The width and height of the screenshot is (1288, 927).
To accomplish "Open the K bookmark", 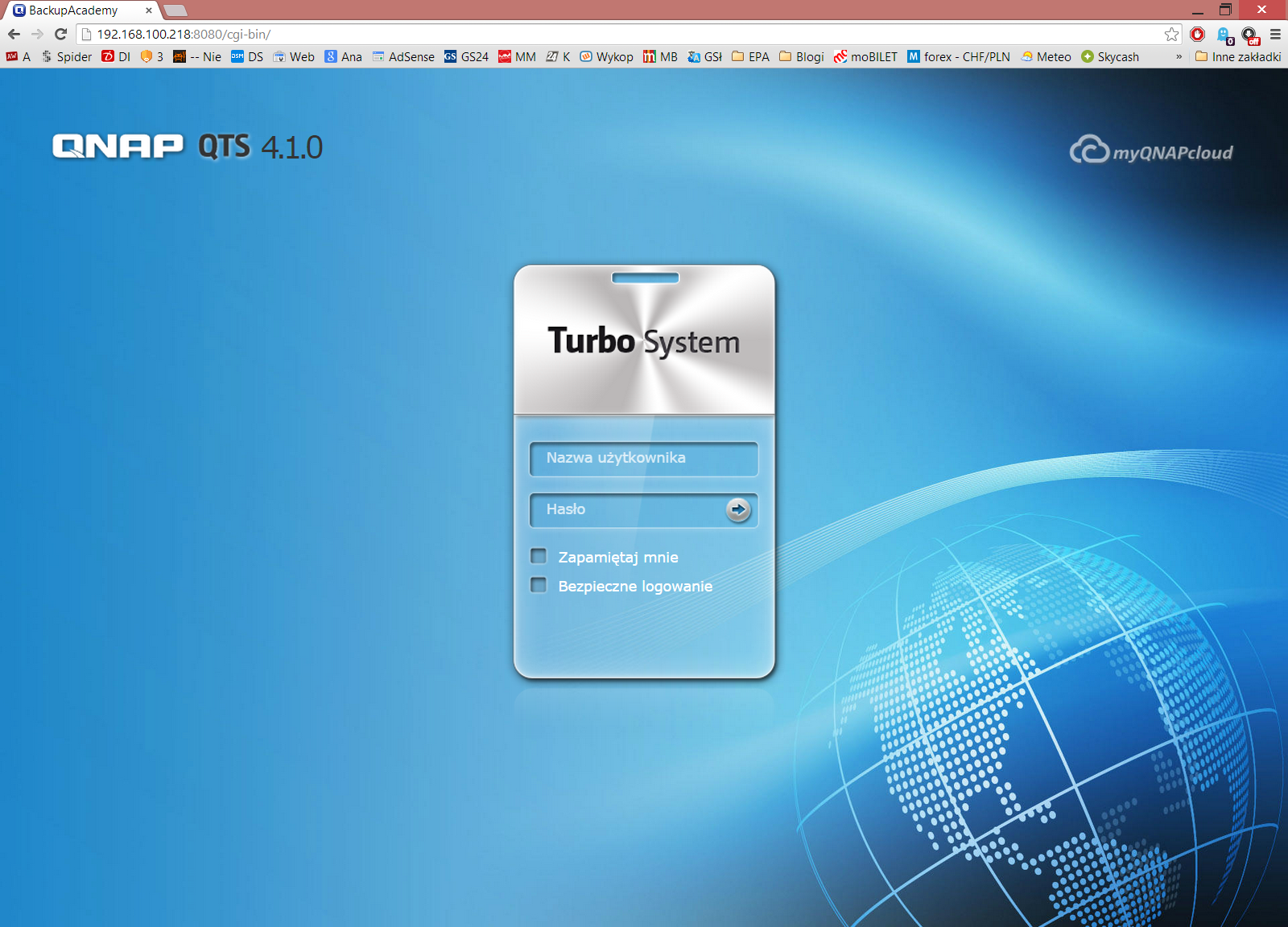I will click(x=558, y=56).
